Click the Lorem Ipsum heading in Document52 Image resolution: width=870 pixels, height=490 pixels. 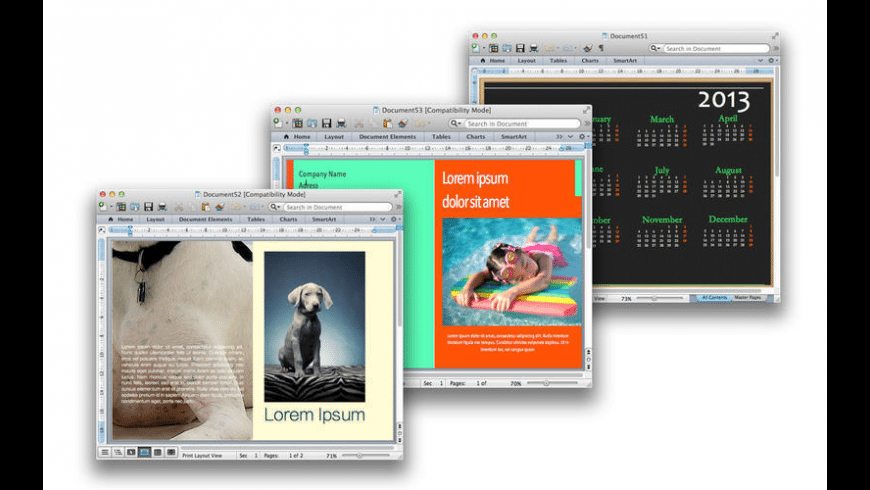coord(315,415)
